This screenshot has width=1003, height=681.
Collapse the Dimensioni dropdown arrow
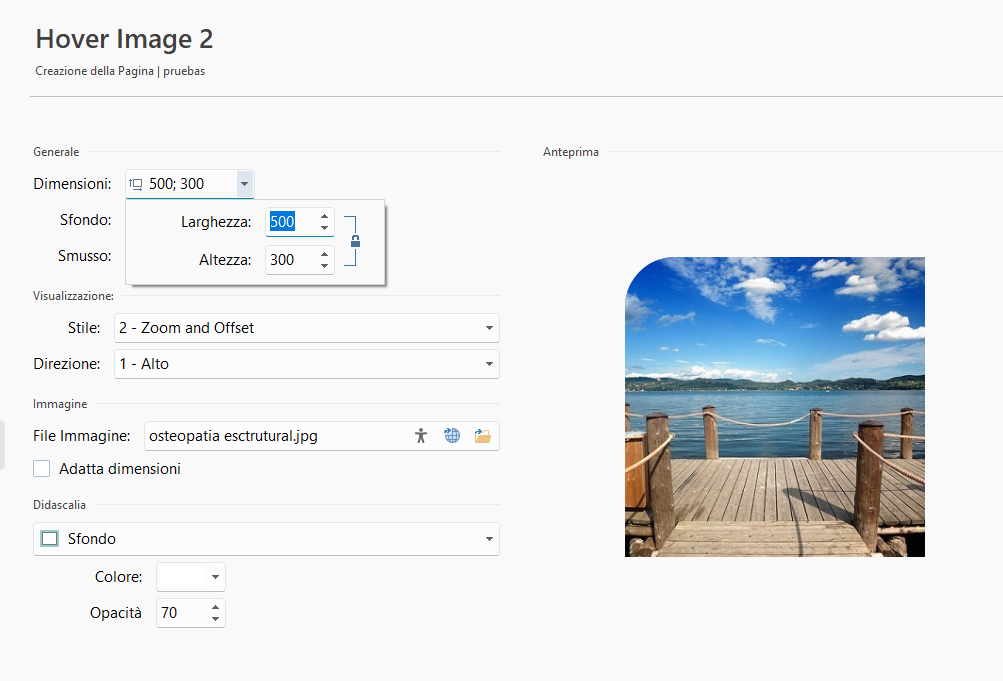pos(244,184)
